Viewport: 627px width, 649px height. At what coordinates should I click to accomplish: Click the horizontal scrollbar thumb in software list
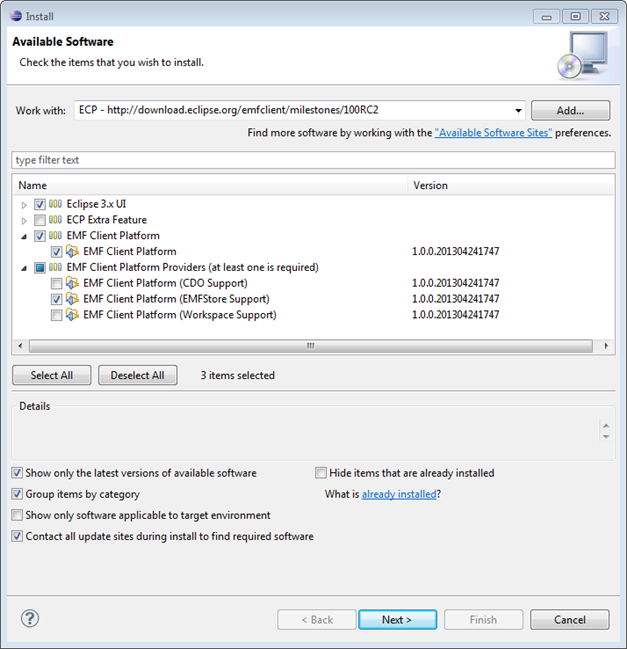tap(310, 346)
